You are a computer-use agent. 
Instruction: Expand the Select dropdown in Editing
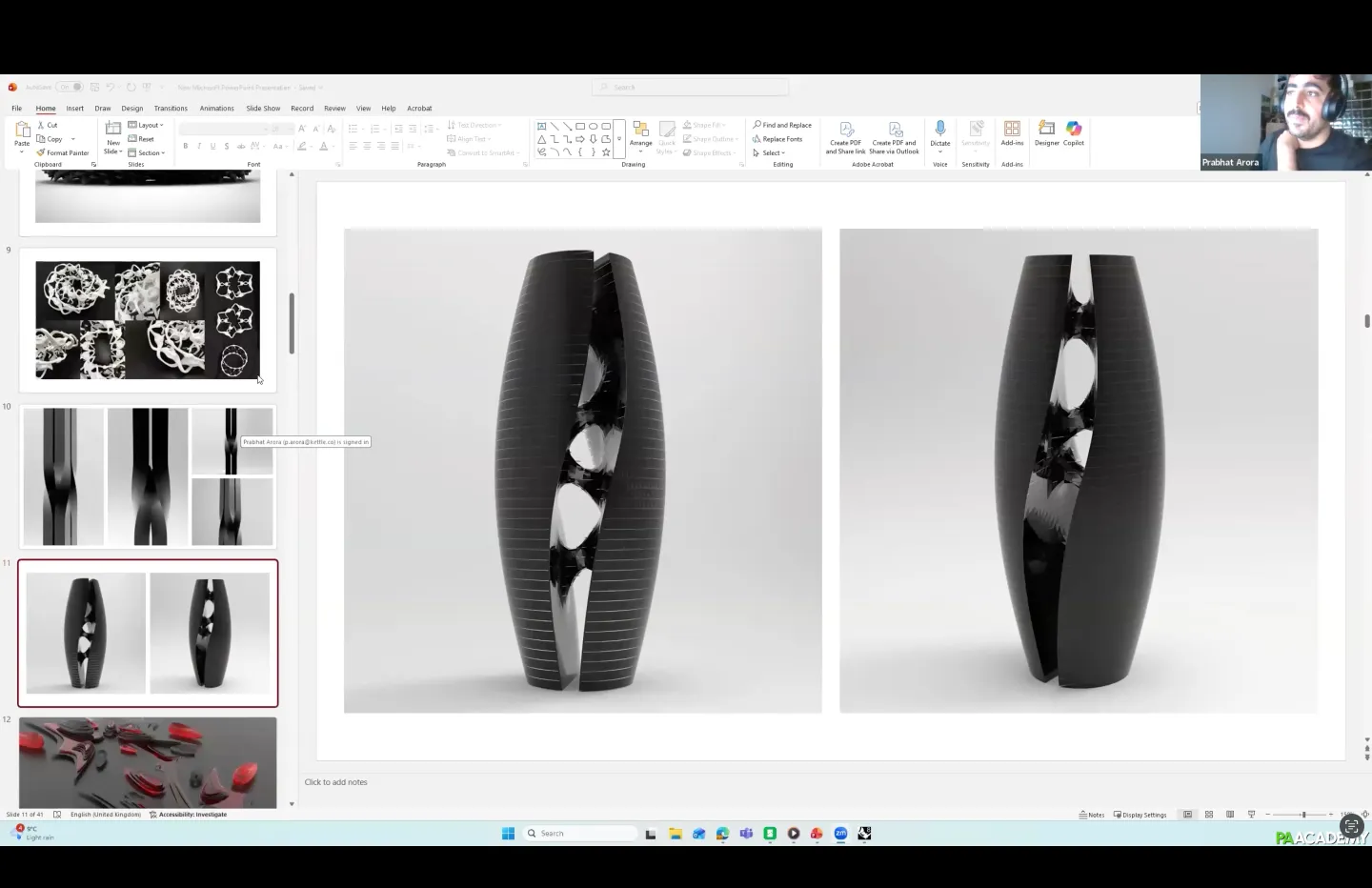(770, 152)
